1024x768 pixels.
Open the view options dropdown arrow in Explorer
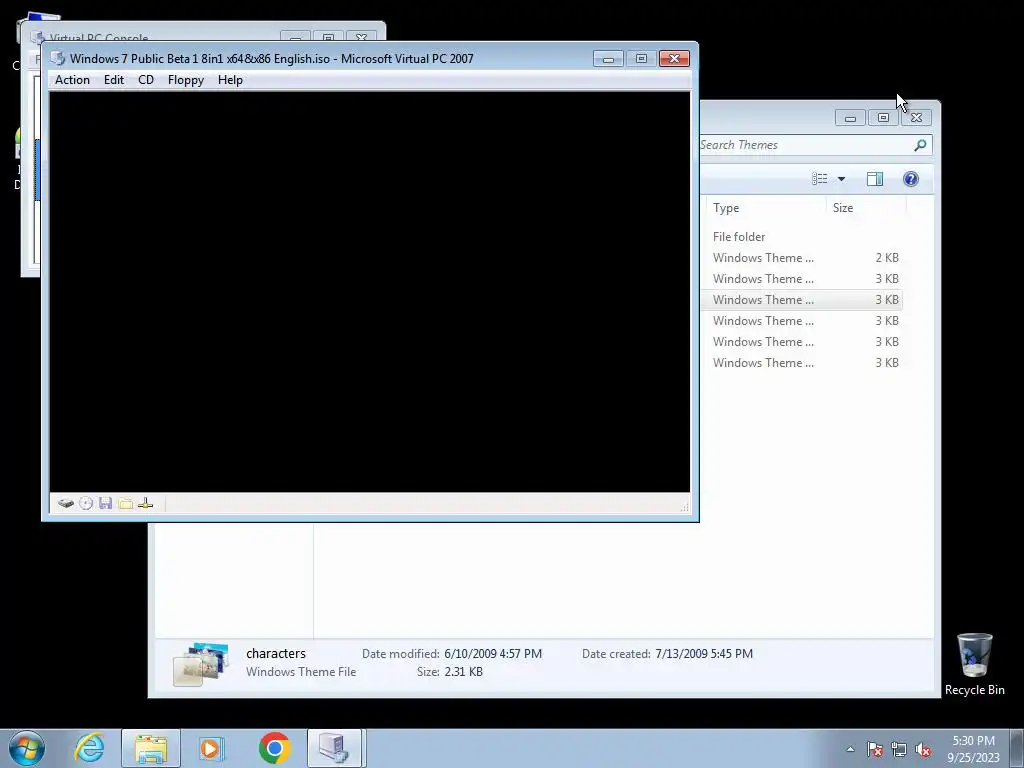click(841, 179)
